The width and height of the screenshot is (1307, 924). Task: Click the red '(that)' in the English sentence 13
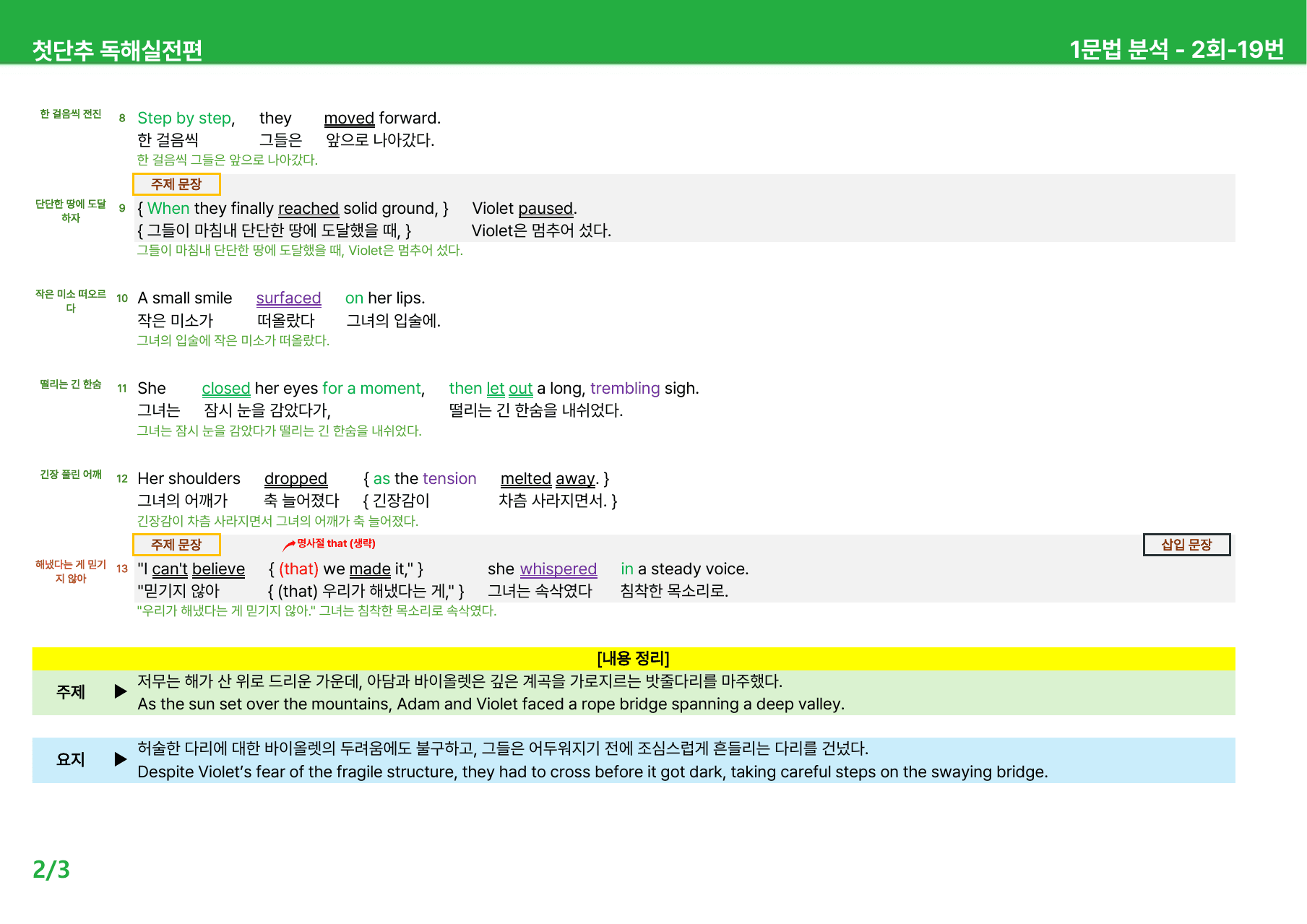[x=298, y=569]
